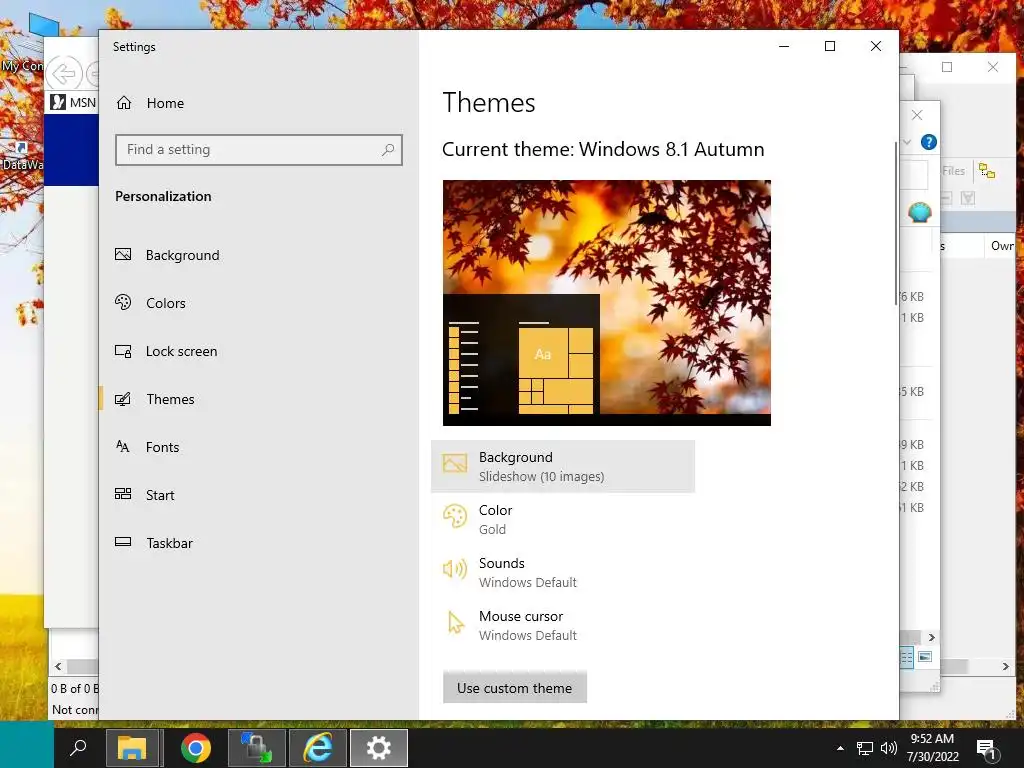Close the inner panel of background window
The width and height of the screenshot is (1024, 768).
917,116
